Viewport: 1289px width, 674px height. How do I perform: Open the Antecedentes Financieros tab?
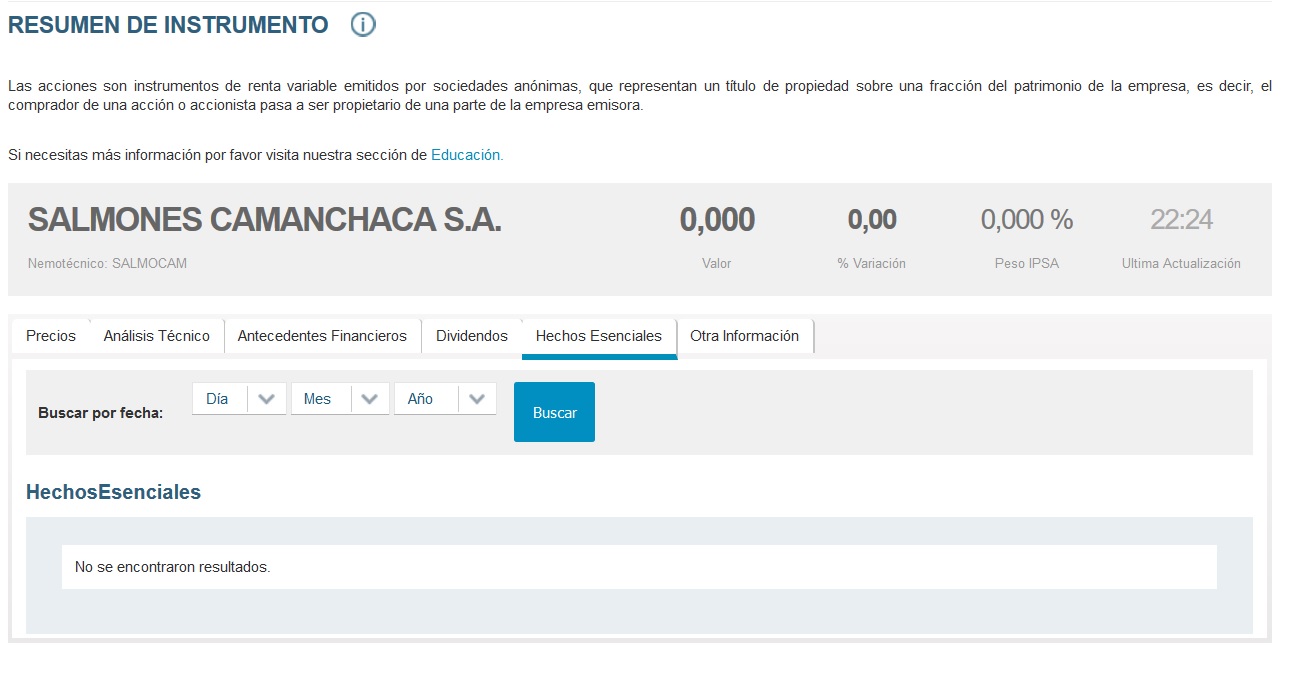[x=322, y=336]
